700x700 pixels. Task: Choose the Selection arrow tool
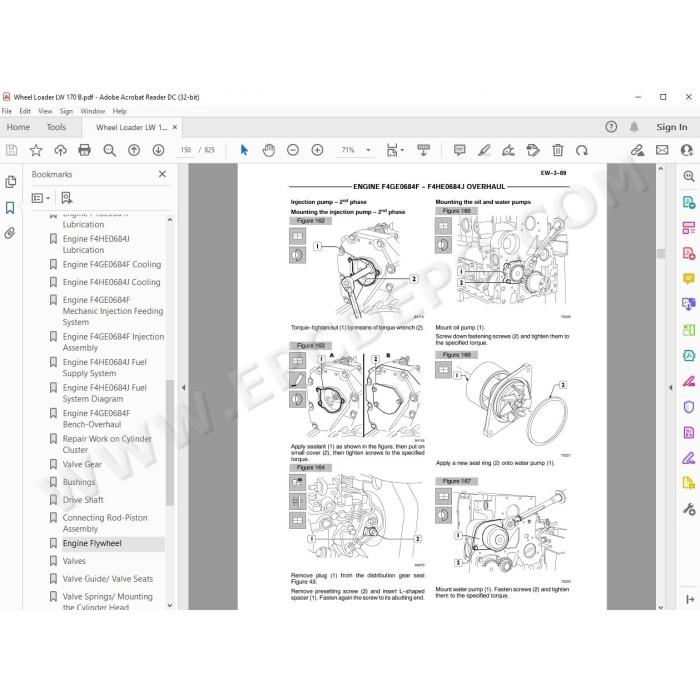[244, 150]
